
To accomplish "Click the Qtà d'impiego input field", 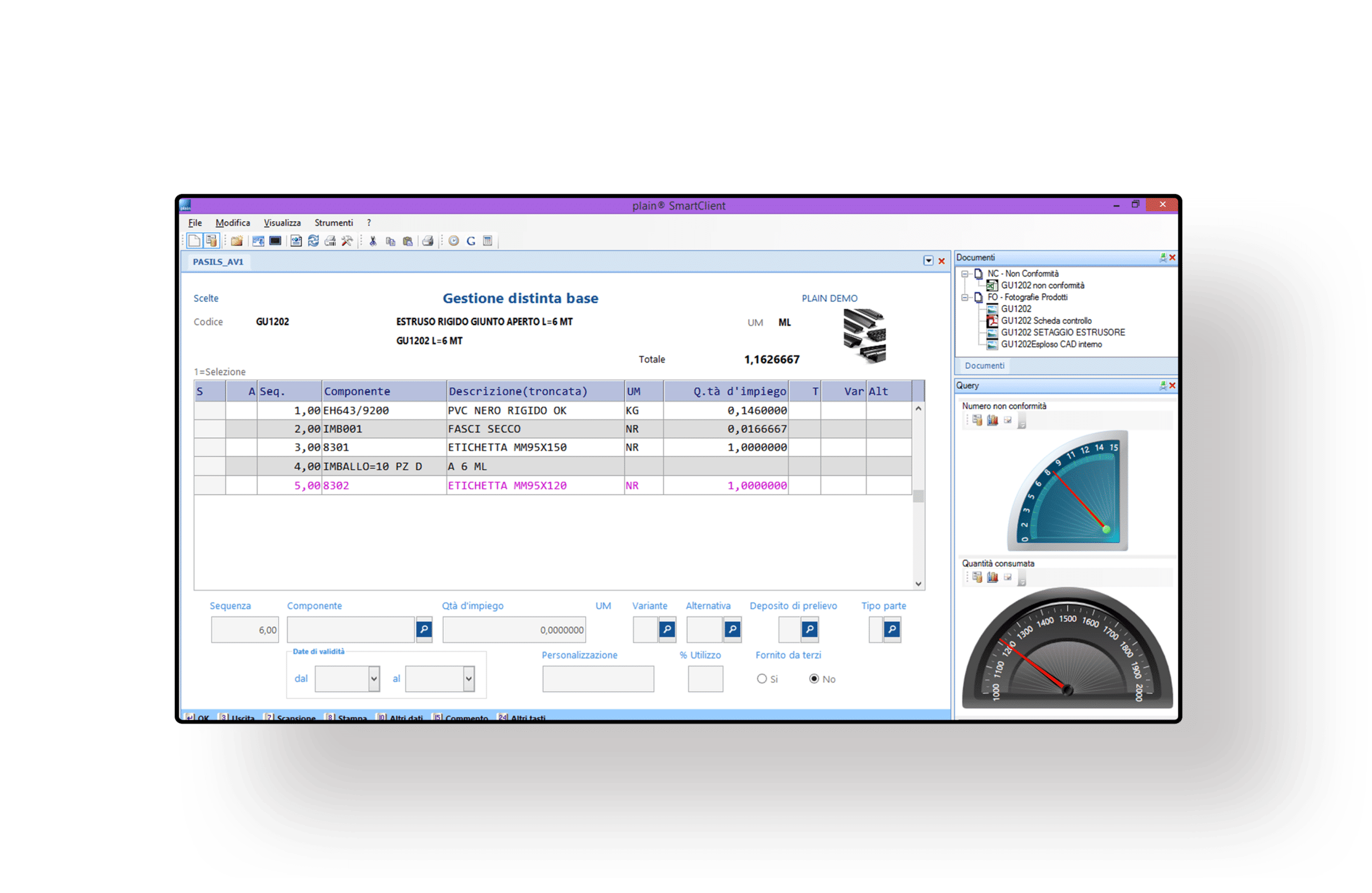I will (513, 629).
